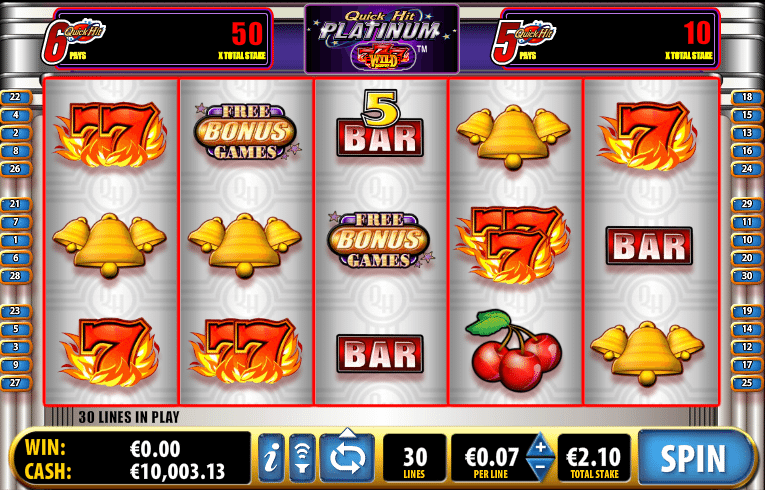Click the Free Bonus Games symbol on reel two
Image resolution: width=765 pixels, height=490 pixels.
pos(245,132)
